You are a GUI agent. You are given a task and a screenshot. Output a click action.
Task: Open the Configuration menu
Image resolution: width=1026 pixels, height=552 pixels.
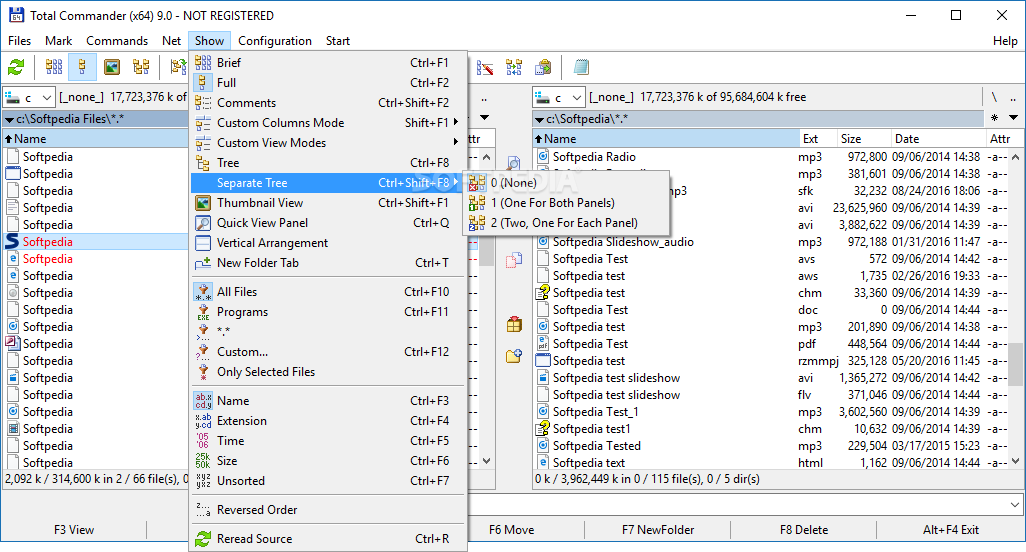pos(275,41)
